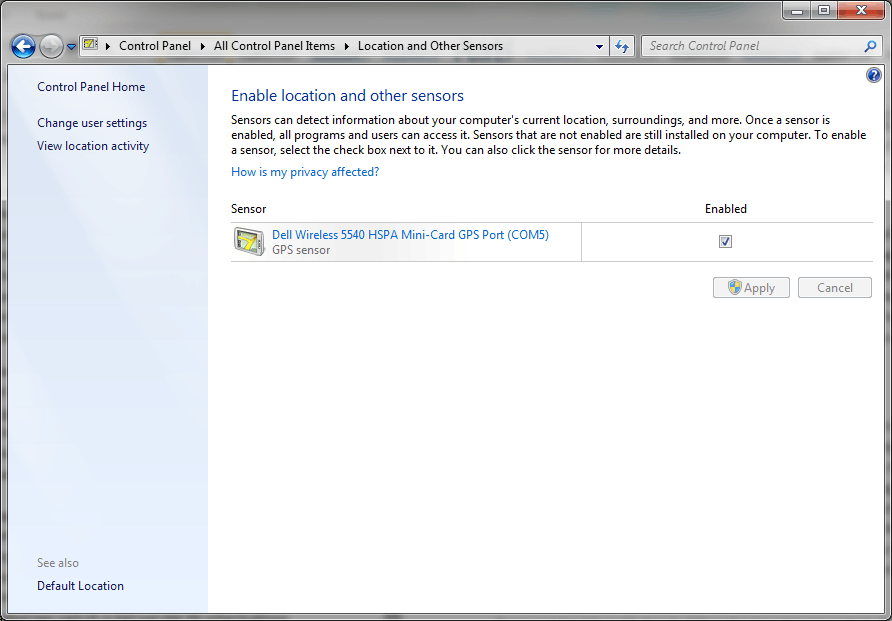Click the Enable location and other sensors heading
892x621 pixels.
click(347, 96)
